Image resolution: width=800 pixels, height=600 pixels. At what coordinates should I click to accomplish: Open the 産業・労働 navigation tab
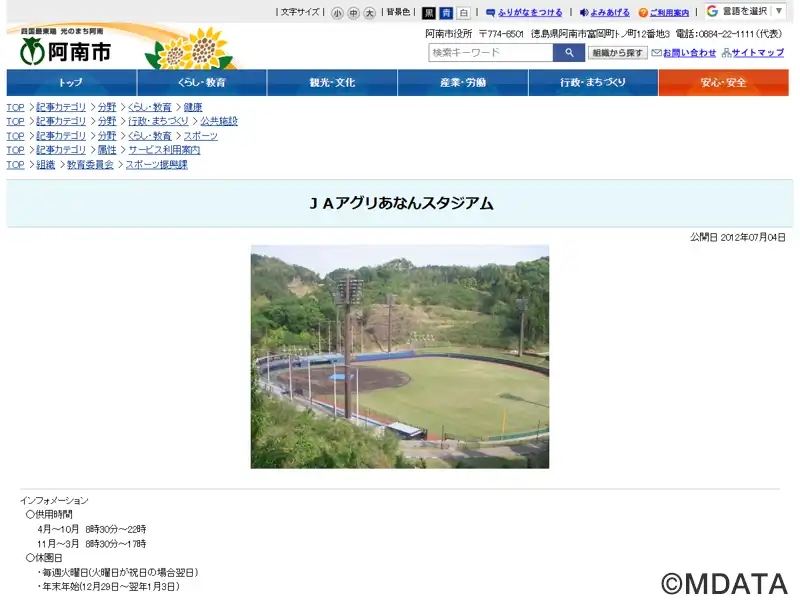tap(463, 83)
